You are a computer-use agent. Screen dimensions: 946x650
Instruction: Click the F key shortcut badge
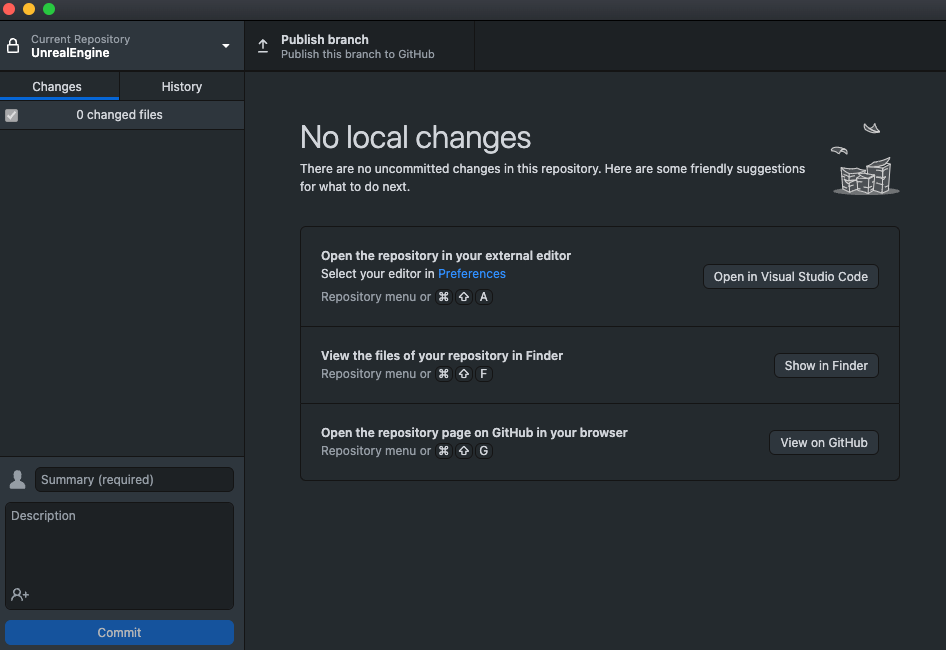click(484, 374)
